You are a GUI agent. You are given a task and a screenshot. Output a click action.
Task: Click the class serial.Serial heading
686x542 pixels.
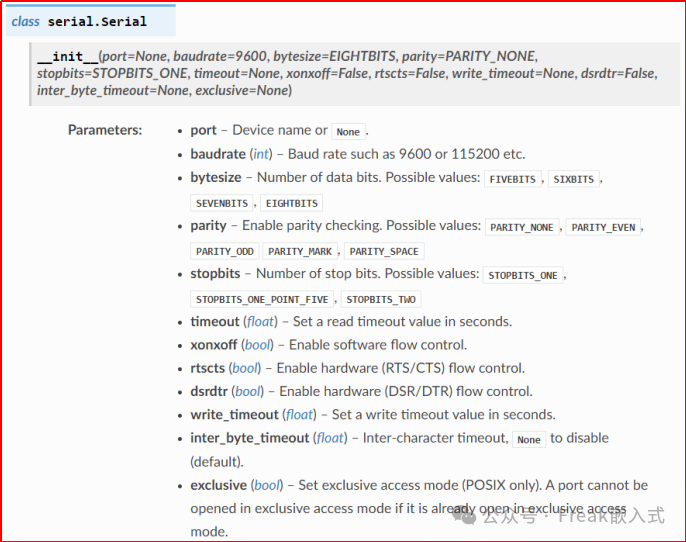point(79,21)
